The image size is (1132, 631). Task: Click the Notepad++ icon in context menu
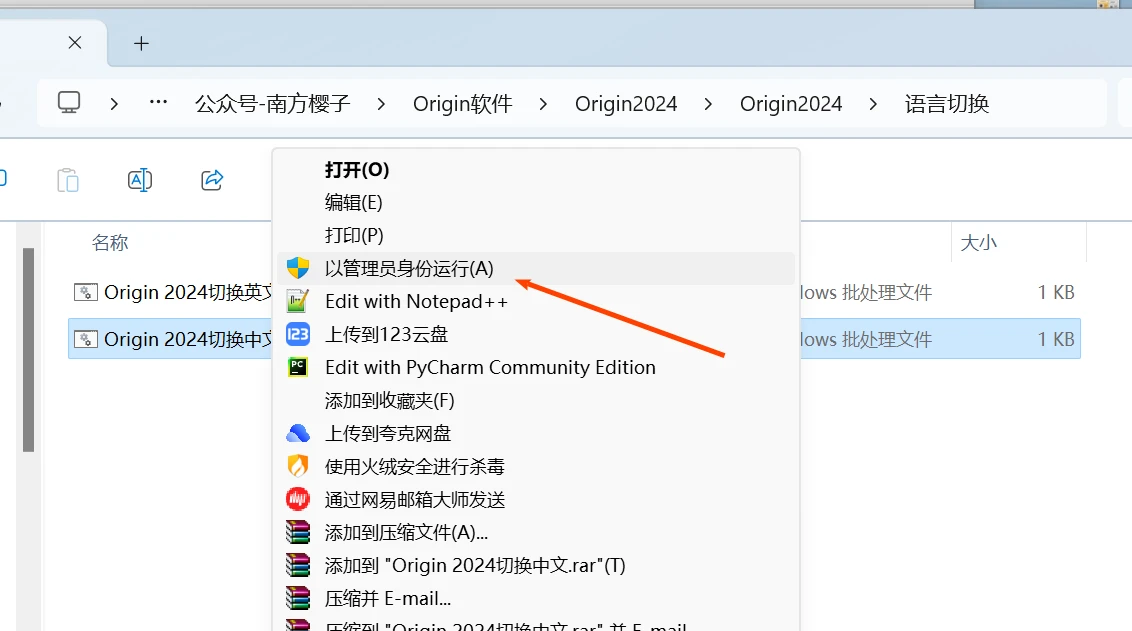(298, 301)
